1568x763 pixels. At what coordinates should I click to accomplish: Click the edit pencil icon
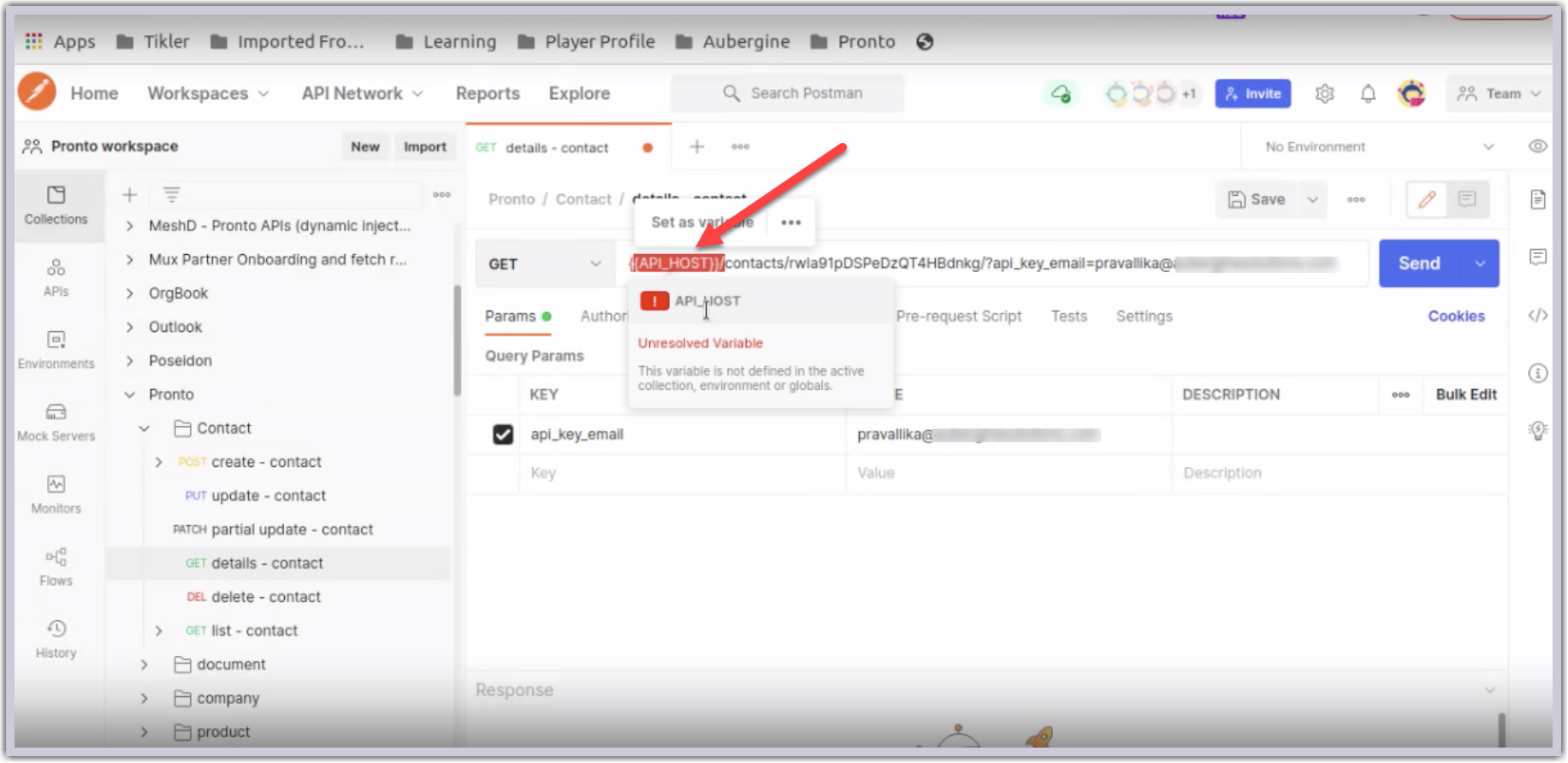tap(1427, 199)
